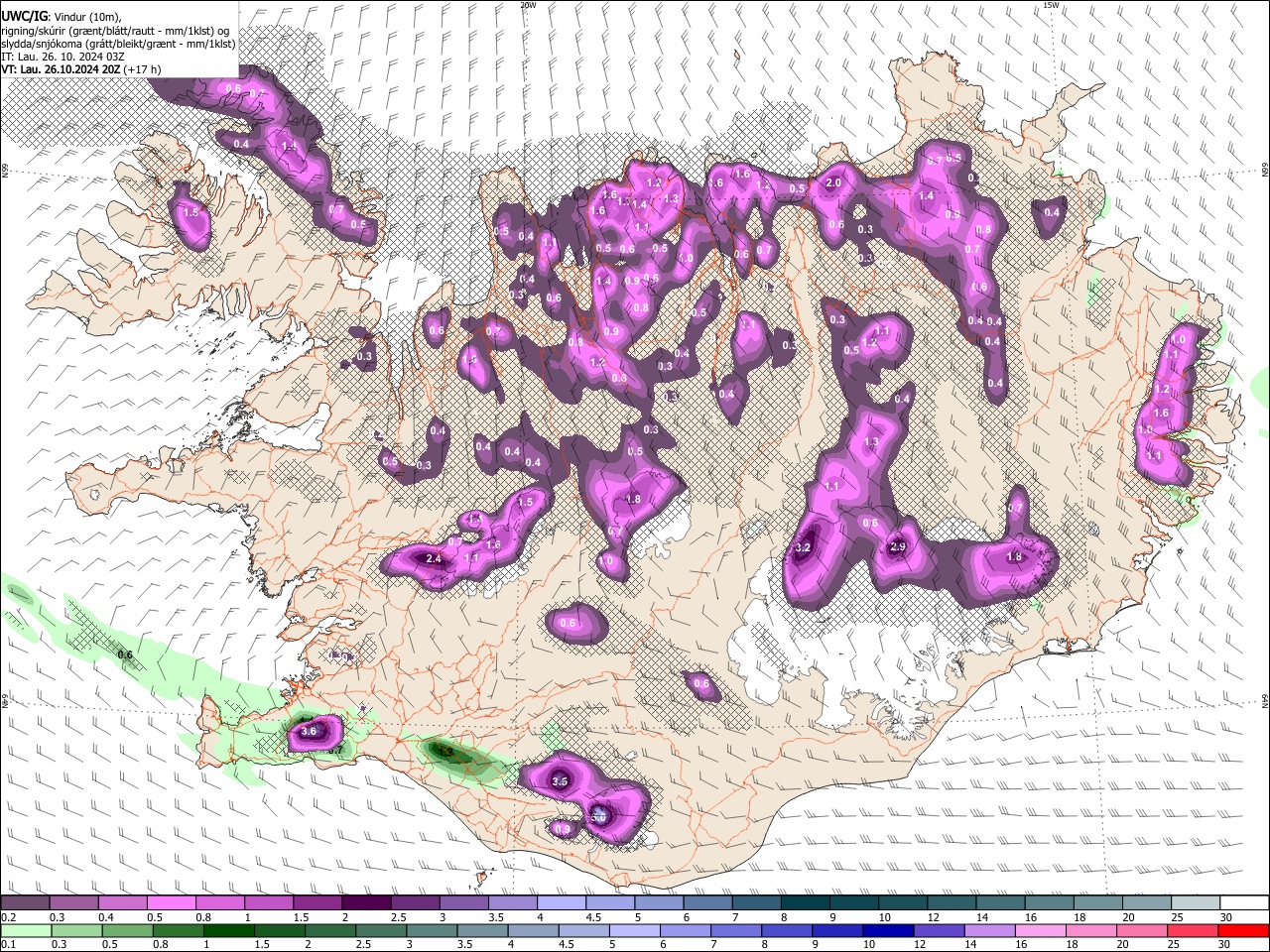
Task: Click the 'slydda/snjókoma' legend description line
Action: [118, 44]
